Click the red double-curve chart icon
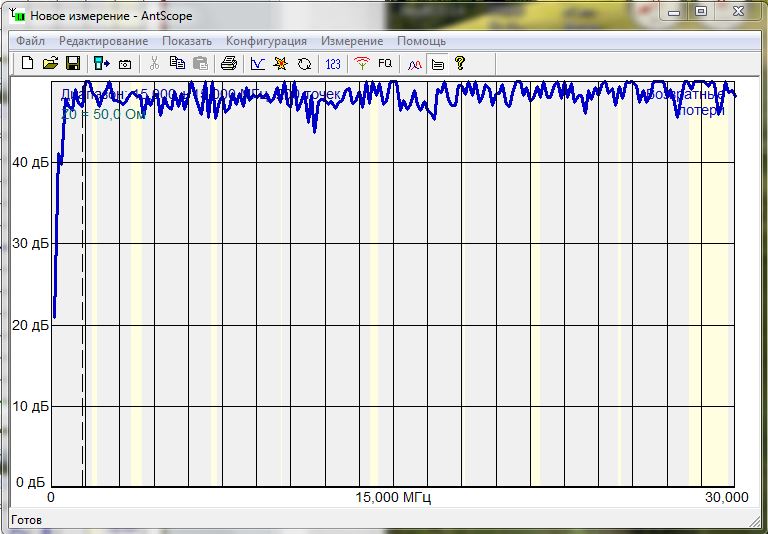The width and height of the screenshot is (768, 534). (414, 63)
